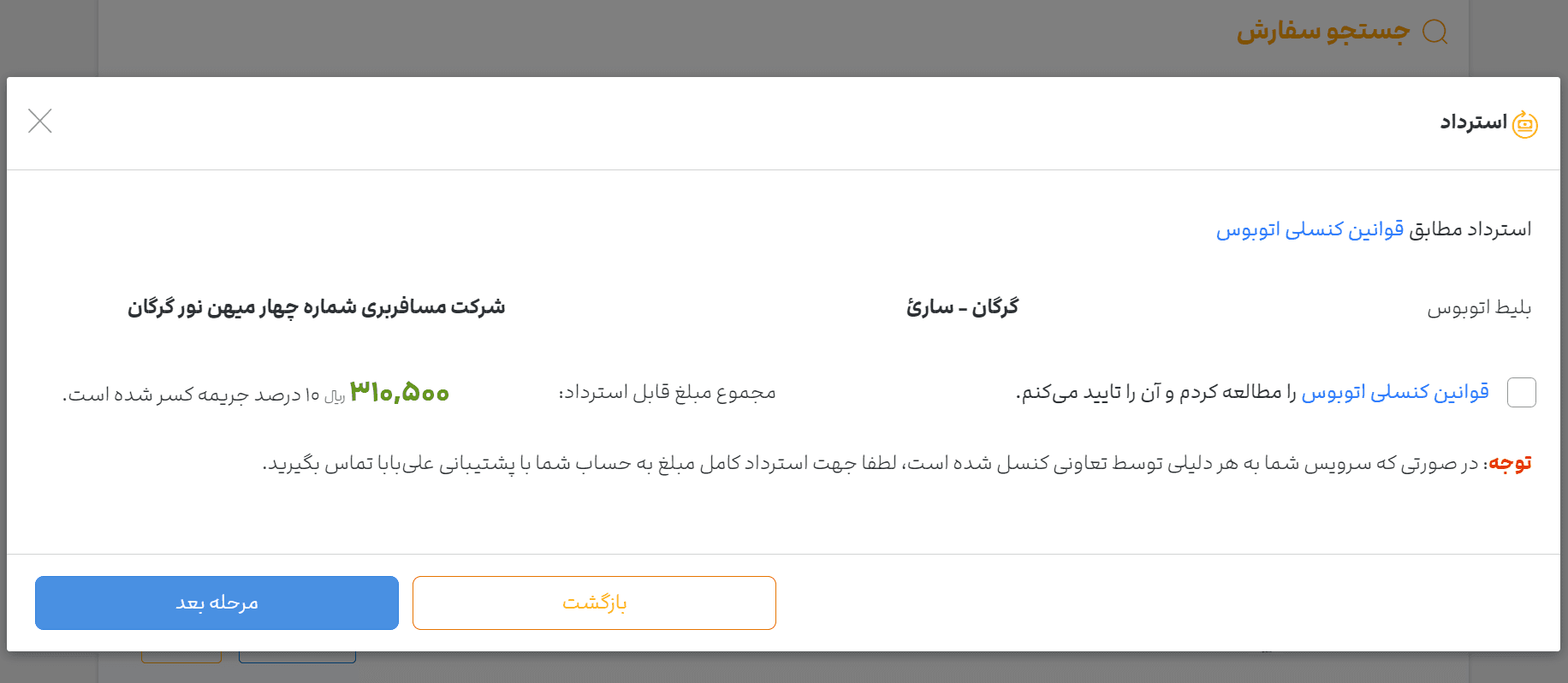Viewport: 1568px width, 683px height.
Task: Click the استرداد dialog title
Action: (x=1473, y=122)
